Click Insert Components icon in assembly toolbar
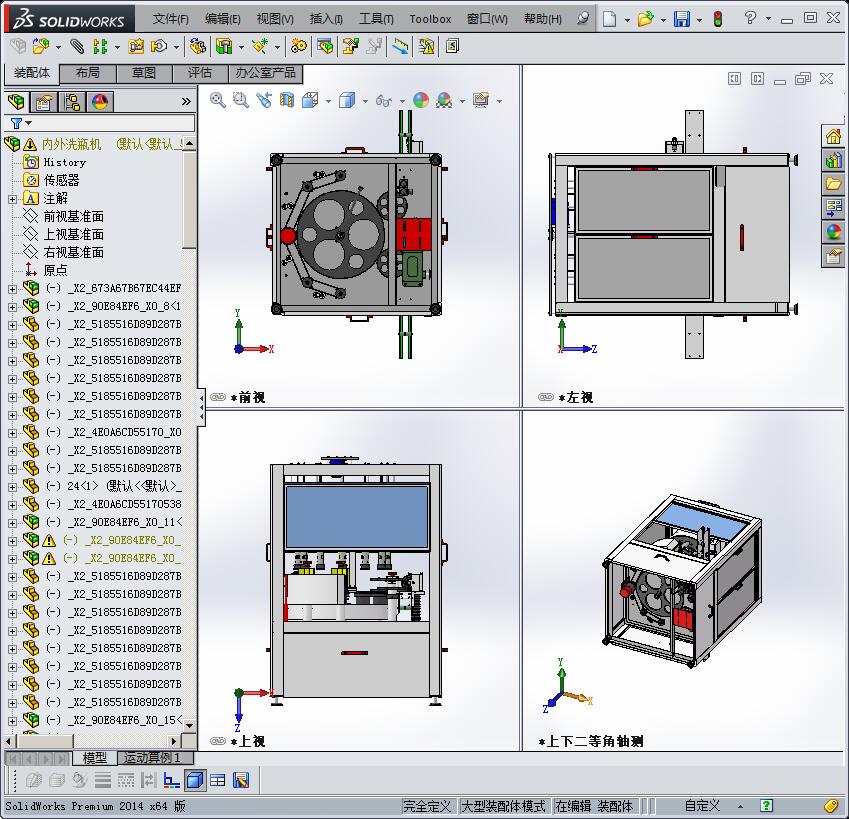The image size is (849, 819). pos(40,47)
